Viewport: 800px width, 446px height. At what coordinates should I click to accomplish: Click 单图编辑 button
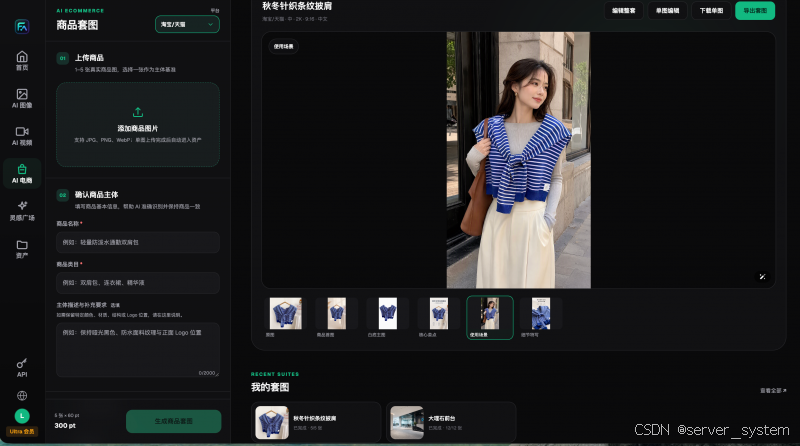(667, 11)
